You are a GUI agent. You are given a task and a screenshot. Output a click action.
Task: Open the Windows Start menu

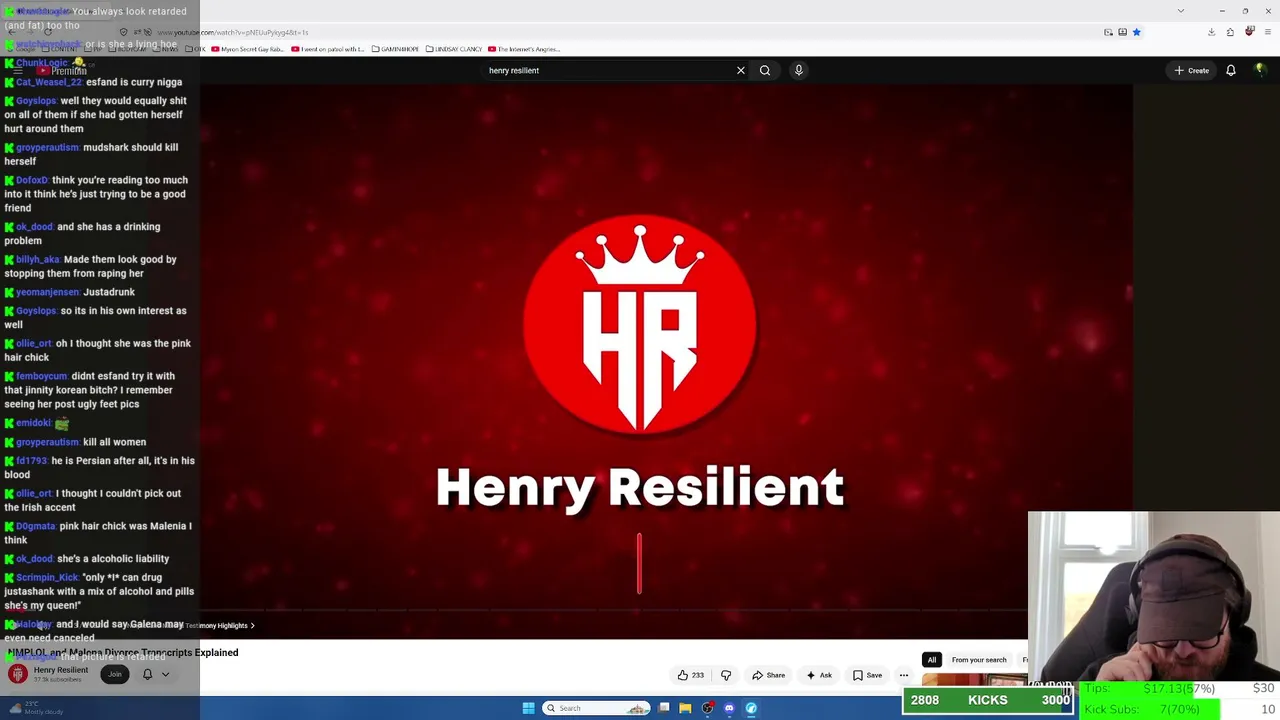[x=528, y=708]
